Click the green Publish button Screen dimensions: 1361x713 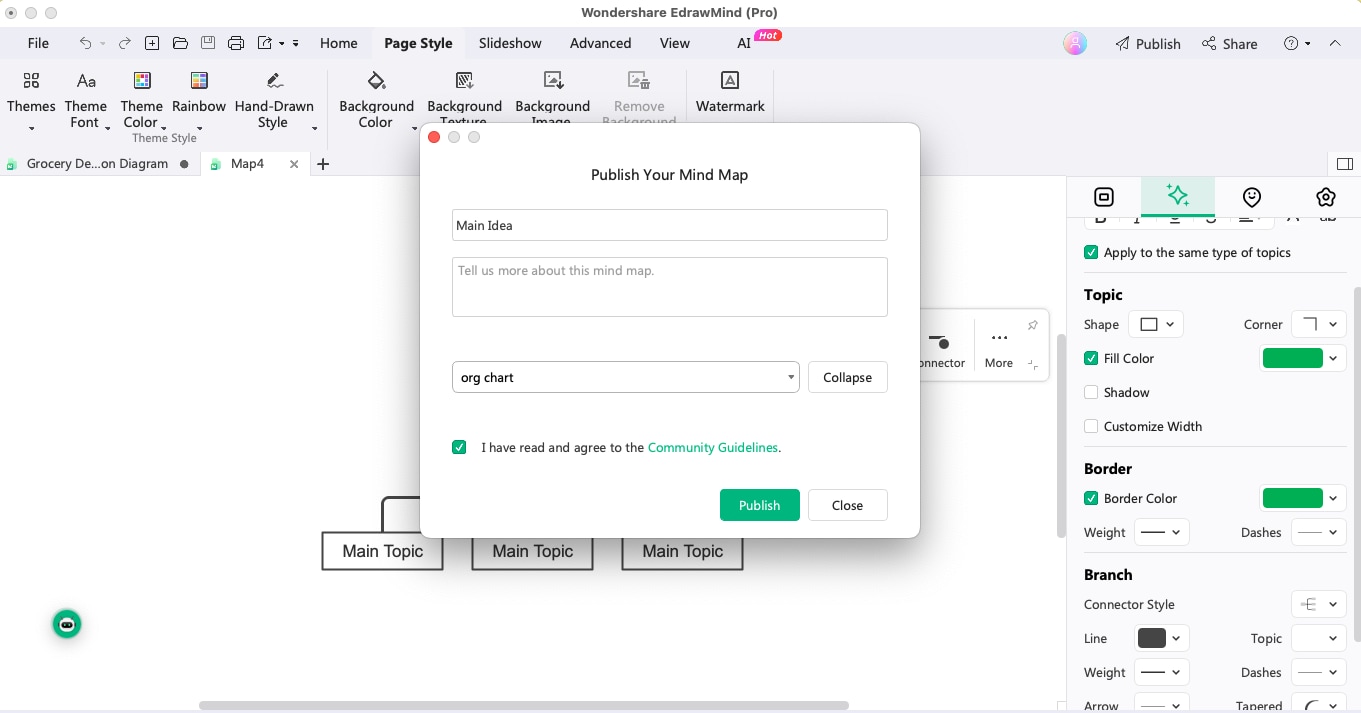click(x=759, y=505)
